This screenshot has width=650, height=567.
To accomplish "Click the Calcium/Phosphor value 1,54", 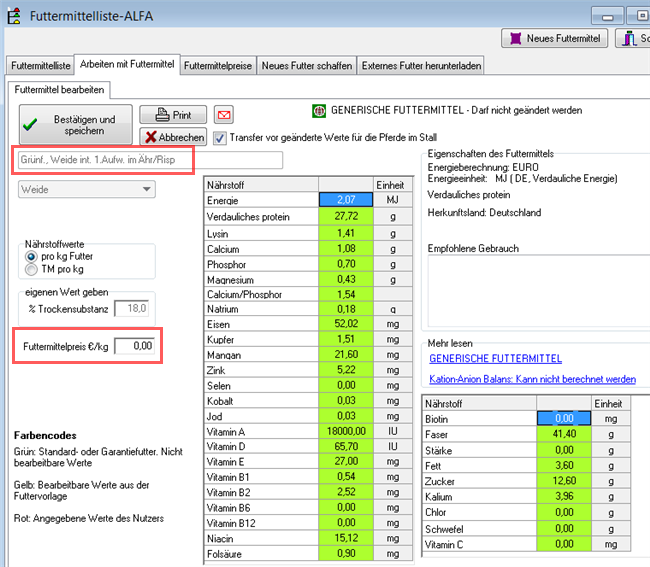I will (346, 294).
